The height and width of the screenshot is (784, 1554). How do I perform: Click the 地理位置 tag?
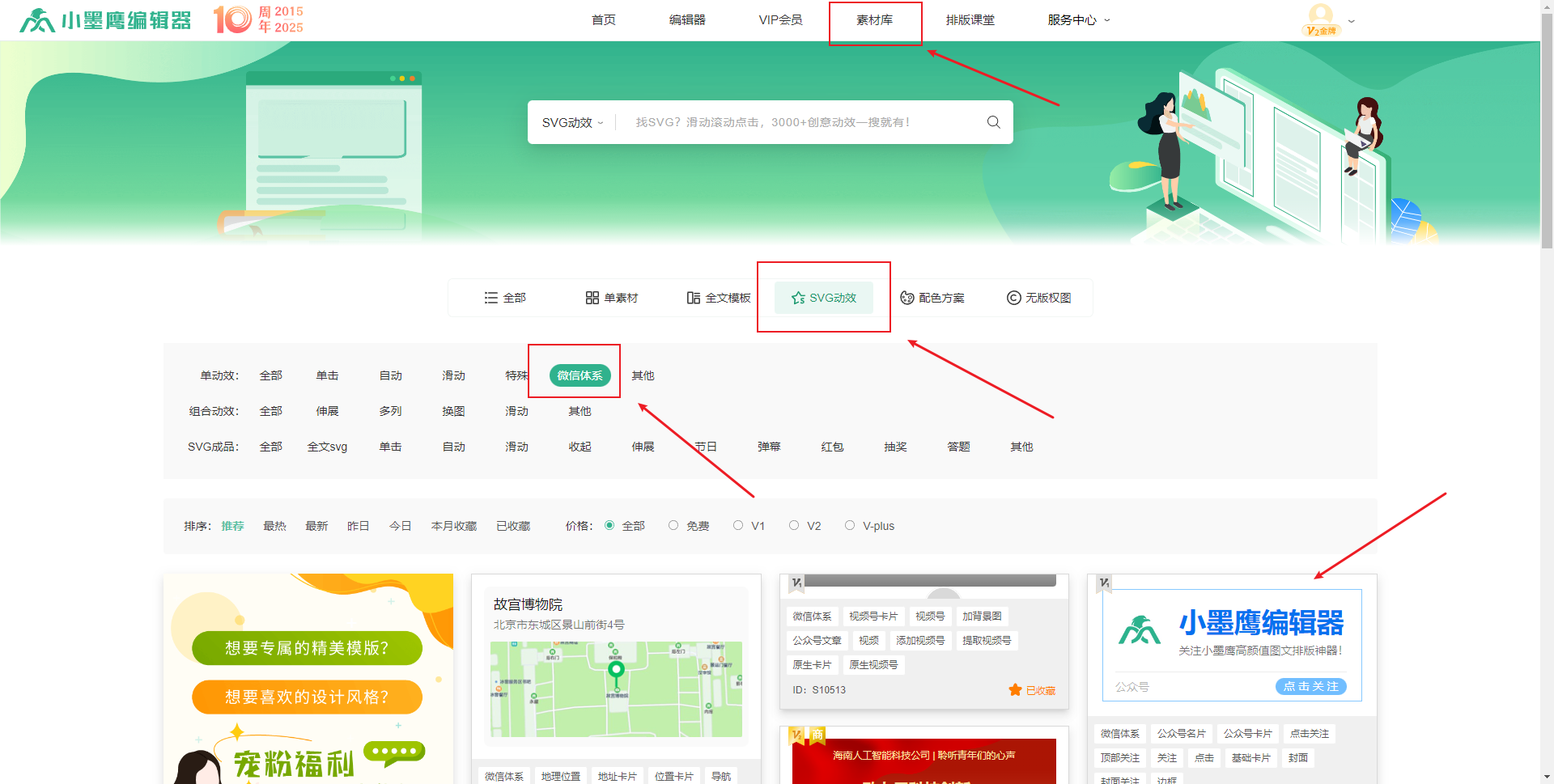click(x=561, y=776)
